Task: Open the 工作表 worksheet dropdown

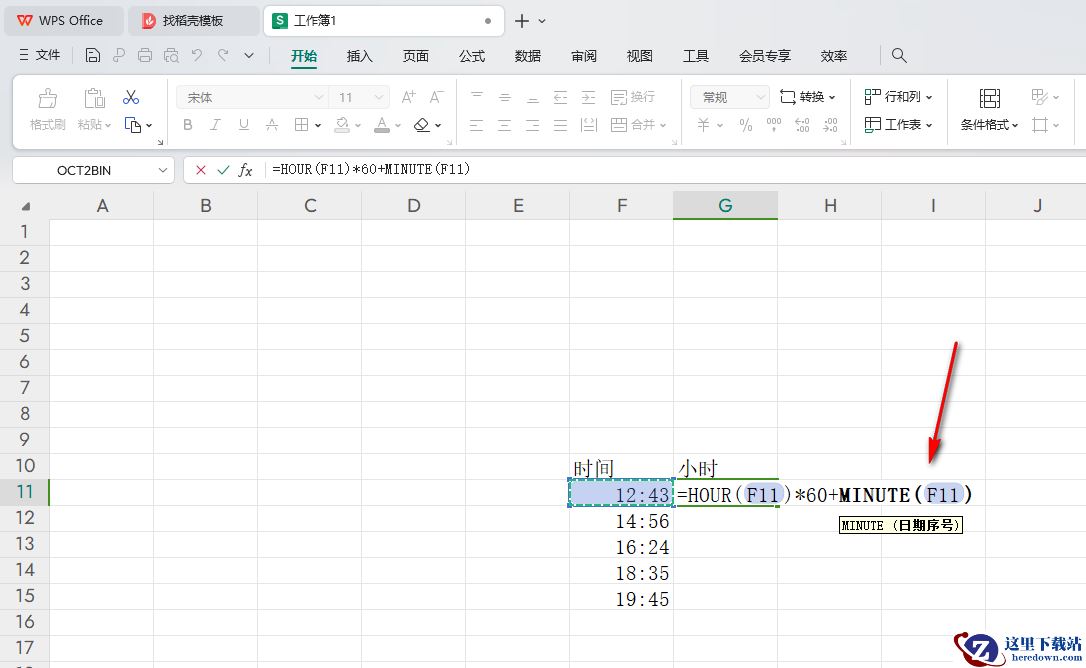Action: (898, 125)
